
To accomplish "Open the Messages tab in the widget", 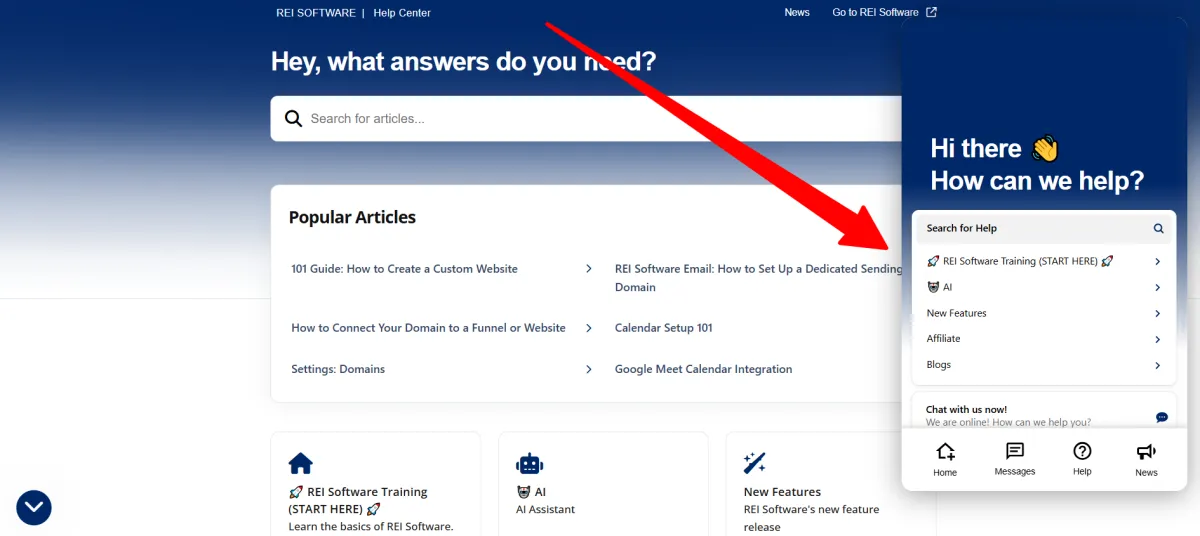I will [x=1015, y=460].
